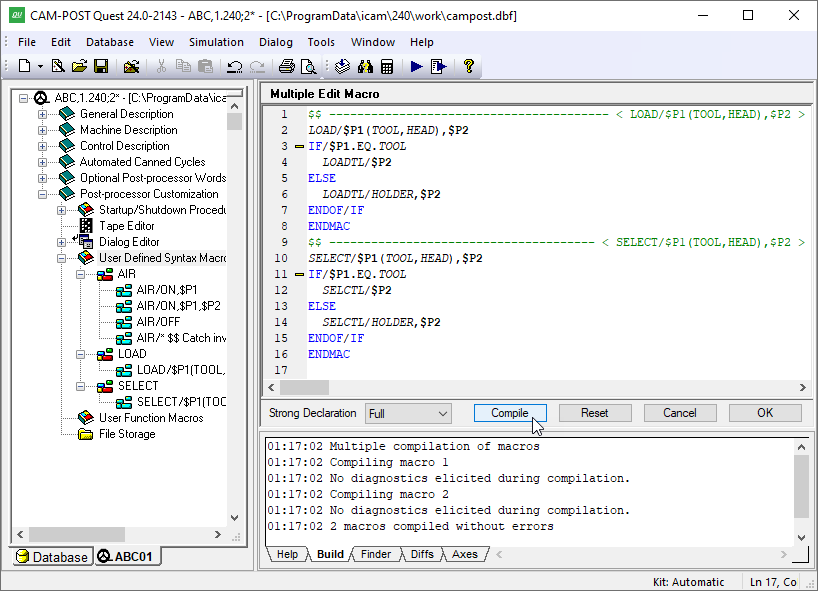Image resolution: width=818 pixels, height=591 pixels.
Task: Click '2 macros compiled without errors' log line
Action: point(441,527)
